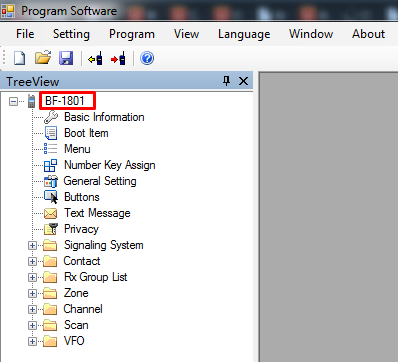398x362 pixels.
Task: Select the VFO label
Action: (x=74, y=341)
